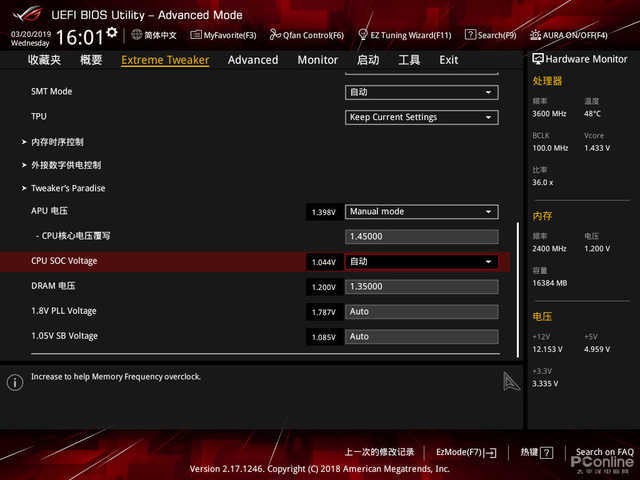The width and height of the screenshot is (640, 480).
Task: Open the Exit tab
Action: click(x=449, y=60)
